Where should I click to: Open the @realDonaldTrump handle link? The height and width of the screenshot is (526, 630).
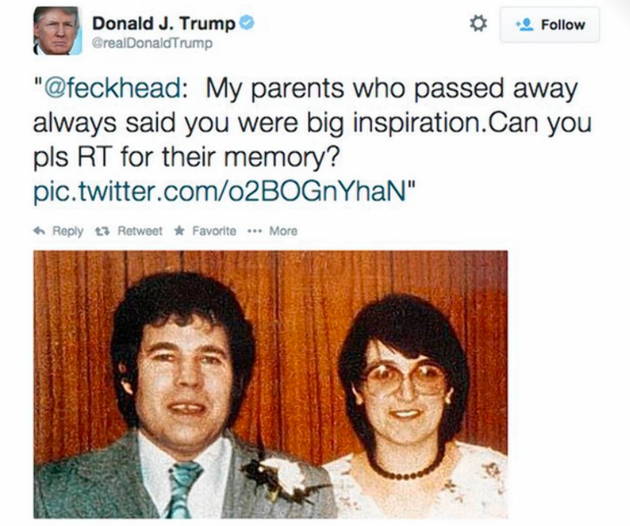152,43
